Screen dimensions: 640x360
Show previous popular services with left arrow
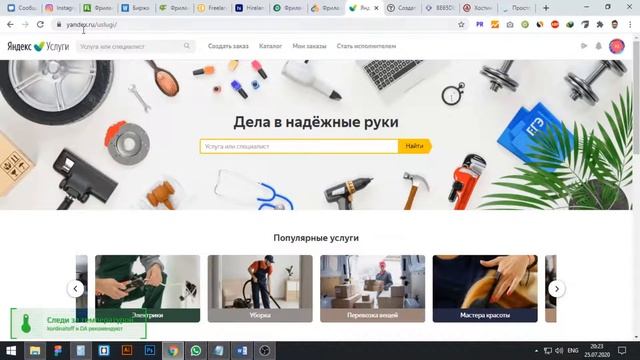tap(76, 289)
